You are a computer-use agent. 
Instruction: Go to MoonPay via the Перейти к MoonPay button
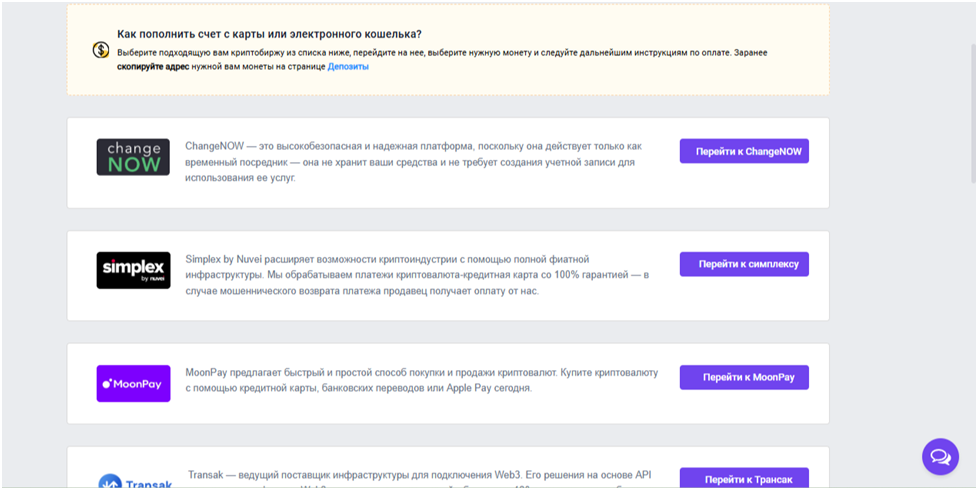[744, 377]
